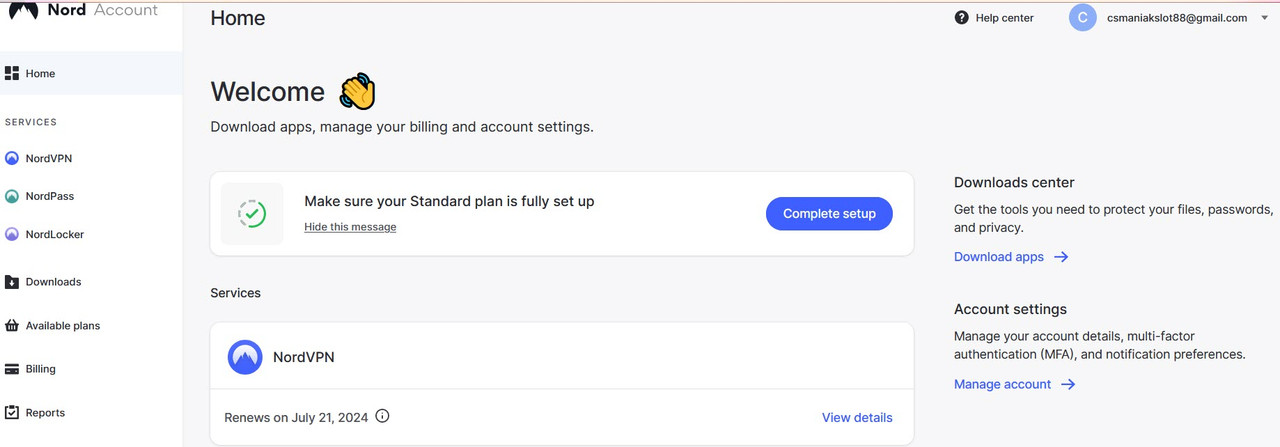This screenshot has height=447, width=1280.
Task: Click the Available plans basket icon
Action: pyautogui.click(x=12, y=326)
